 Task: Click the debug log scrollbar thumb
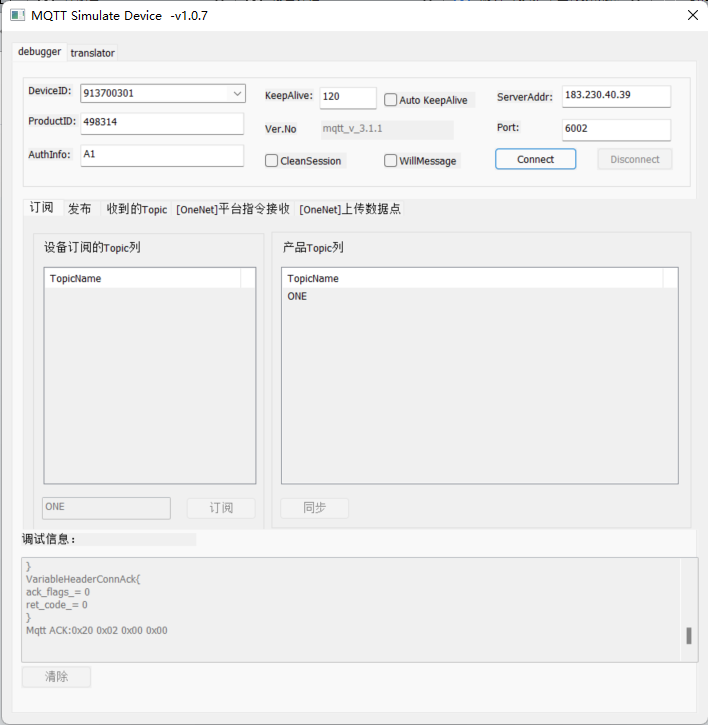point(689,636)
